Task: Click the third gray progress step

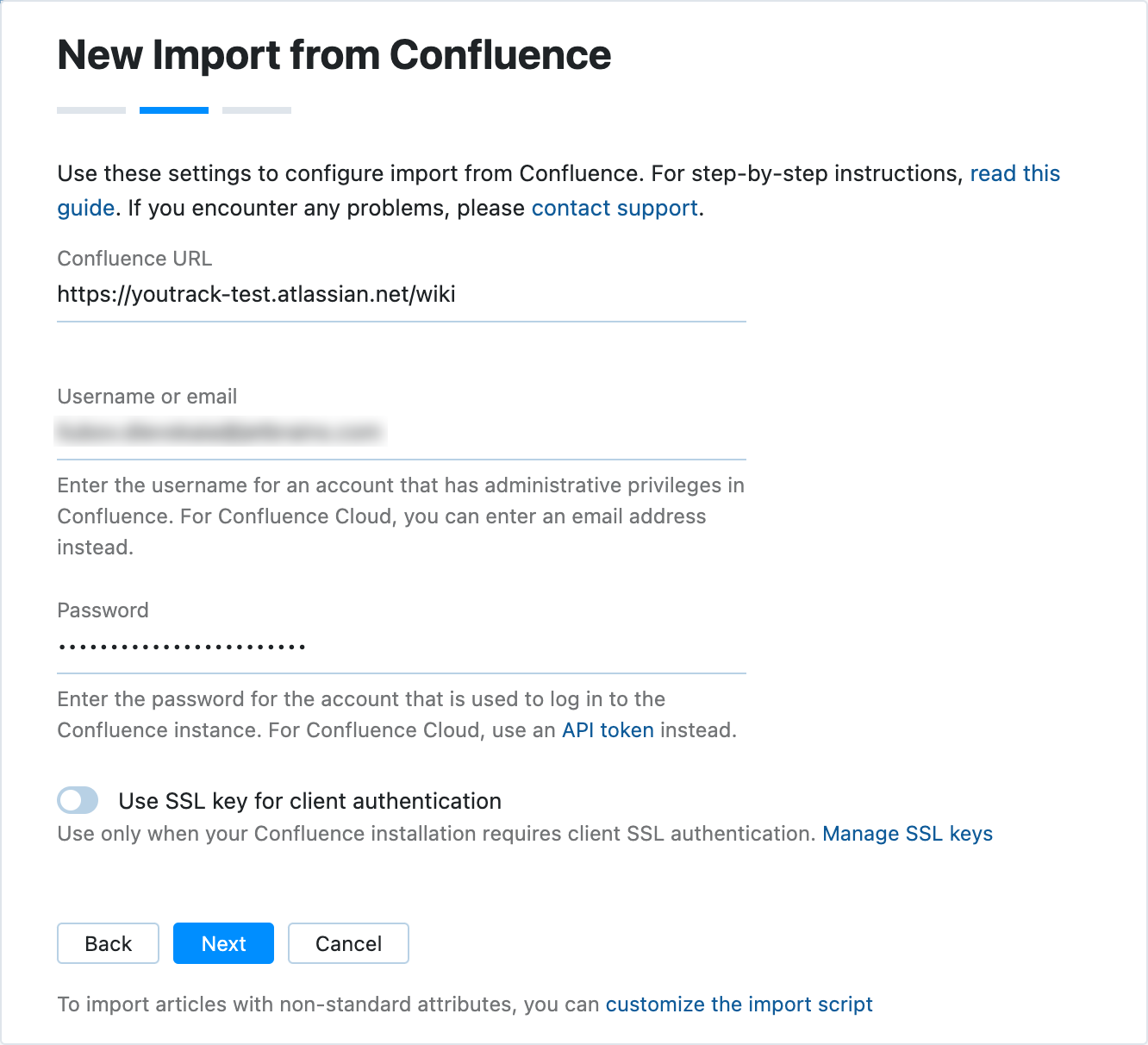Action: [x=256, y=110]
